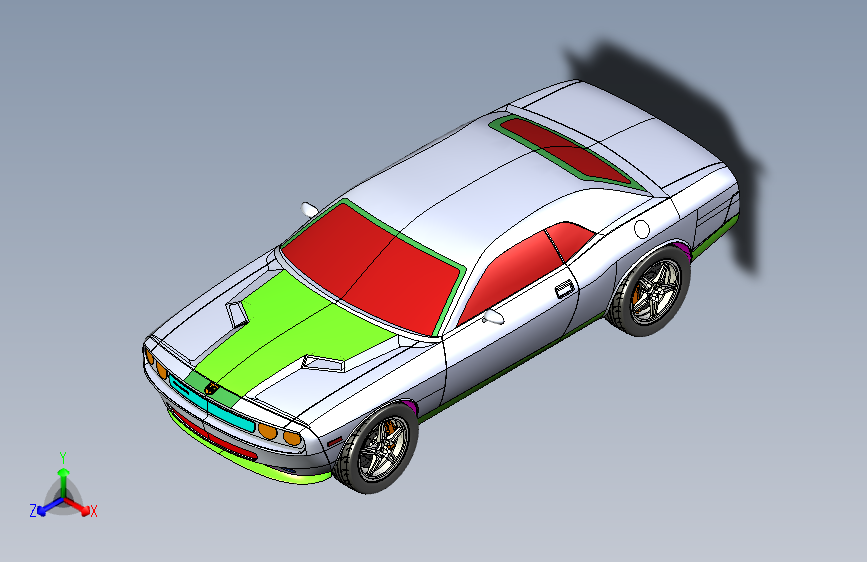Select the small red rear quarter window
Image resolution: width=867 pixels, height=562 pixels.
[571, 240]
